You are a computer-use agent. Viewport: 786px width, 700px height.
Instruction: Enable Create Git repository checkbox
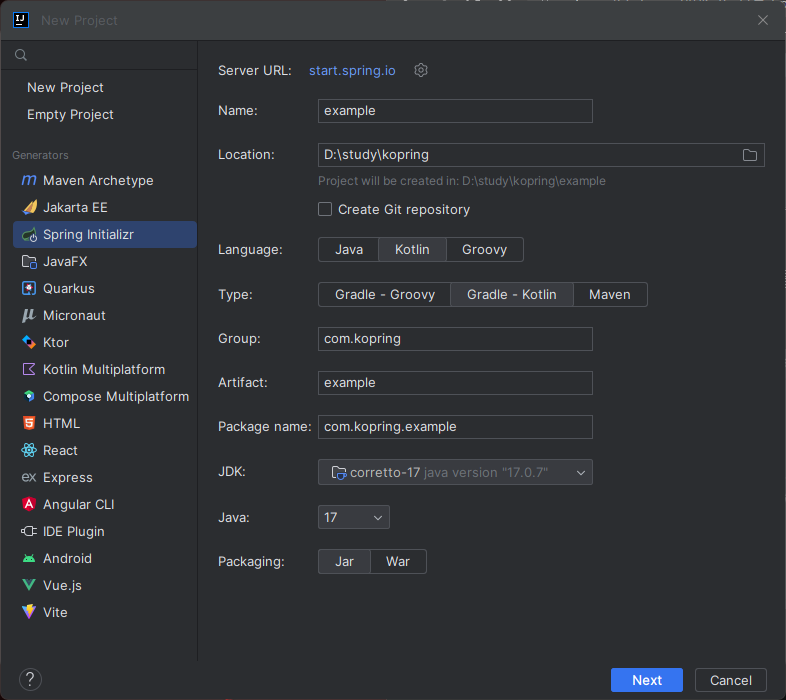tap(325, 209)
